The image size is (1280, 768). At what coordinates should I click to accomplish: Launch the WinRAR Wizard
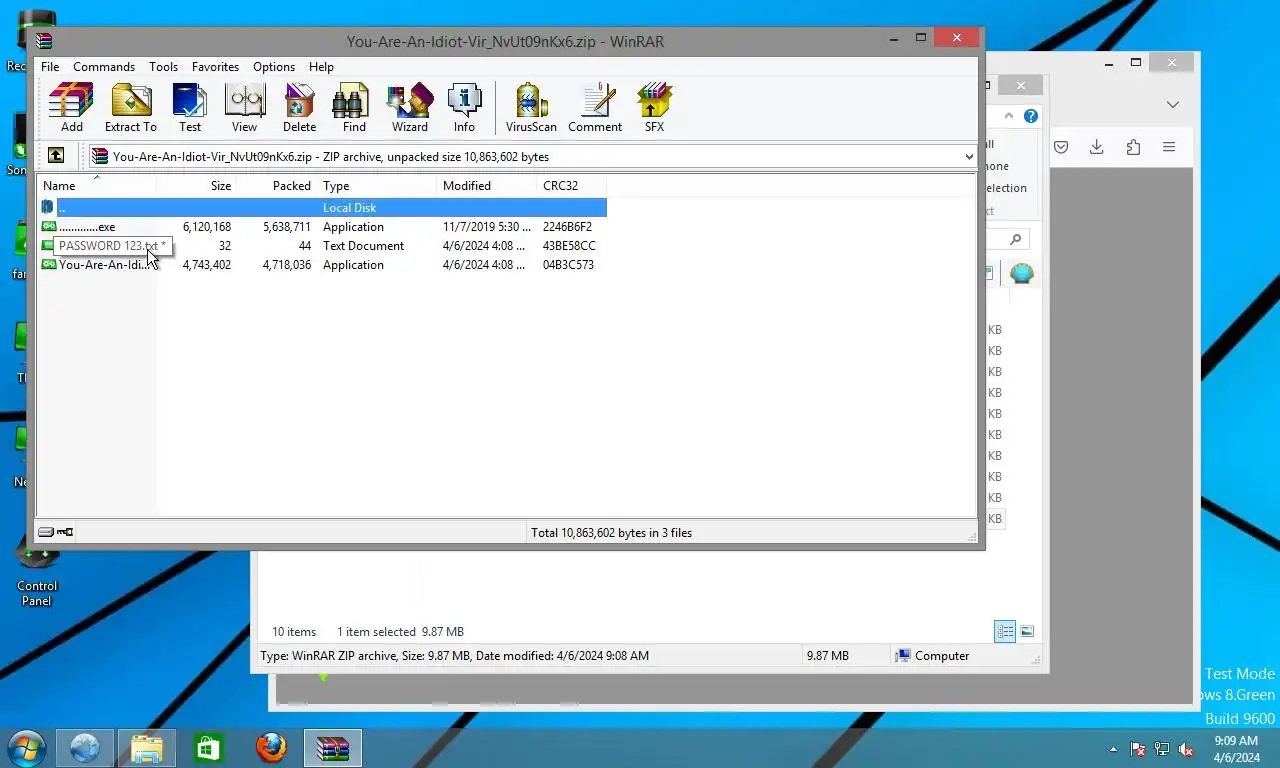409,107
